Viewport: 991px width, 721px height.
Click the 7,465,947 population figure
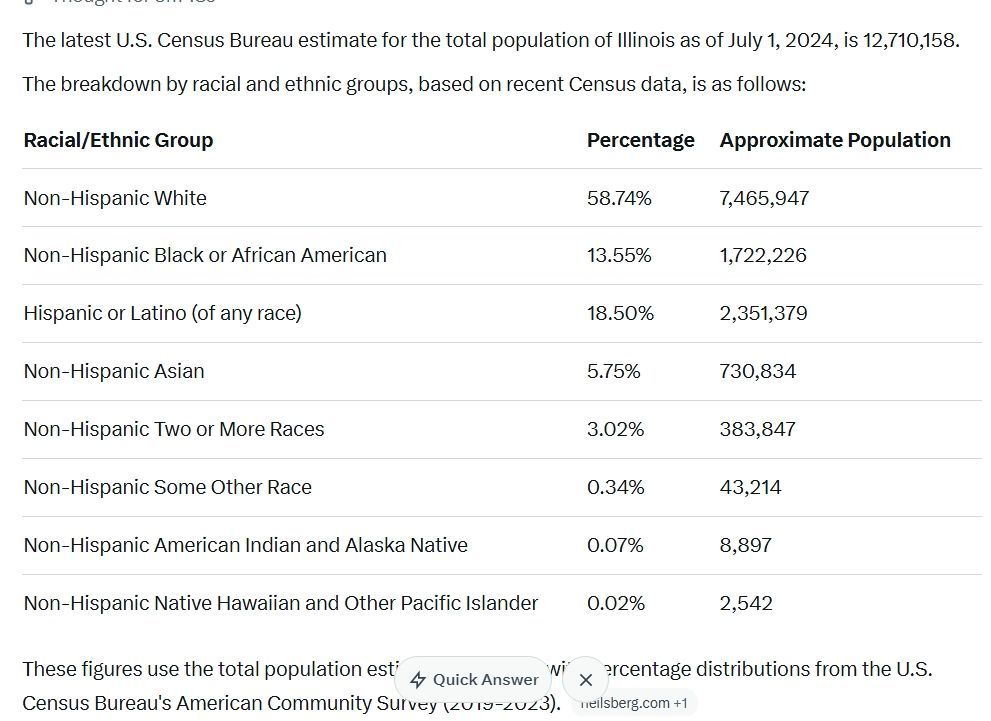(764, 198)
